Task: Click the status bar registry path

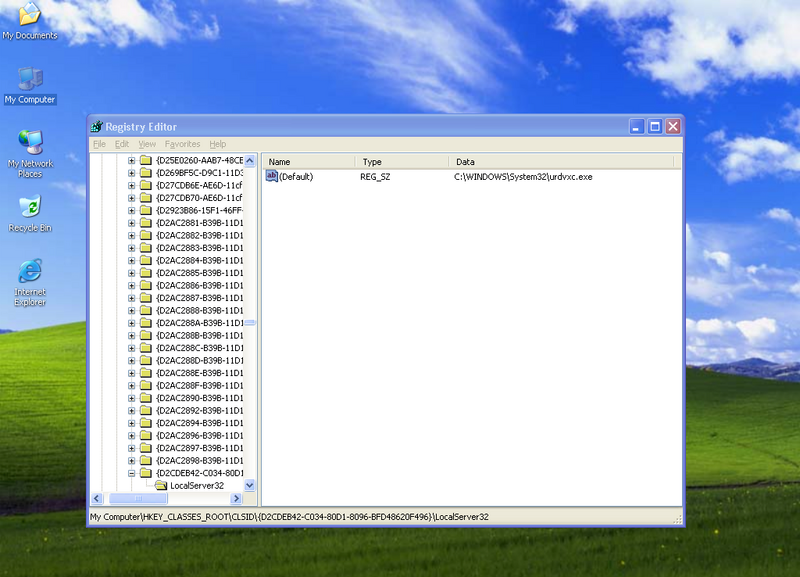Action: coord(289,517)
